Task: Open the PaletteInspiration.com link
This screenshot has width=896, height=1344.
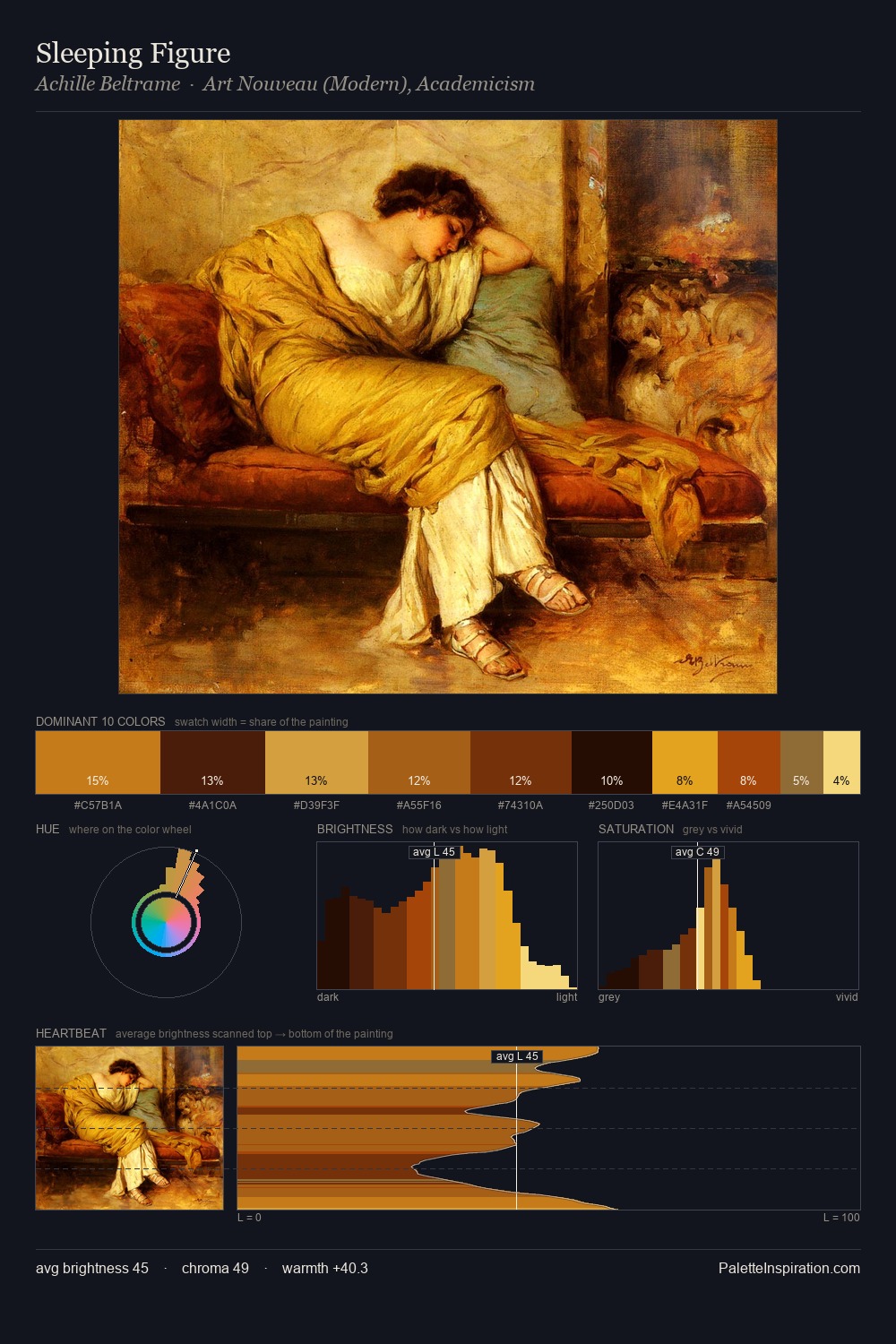Action: [789, 1268]
